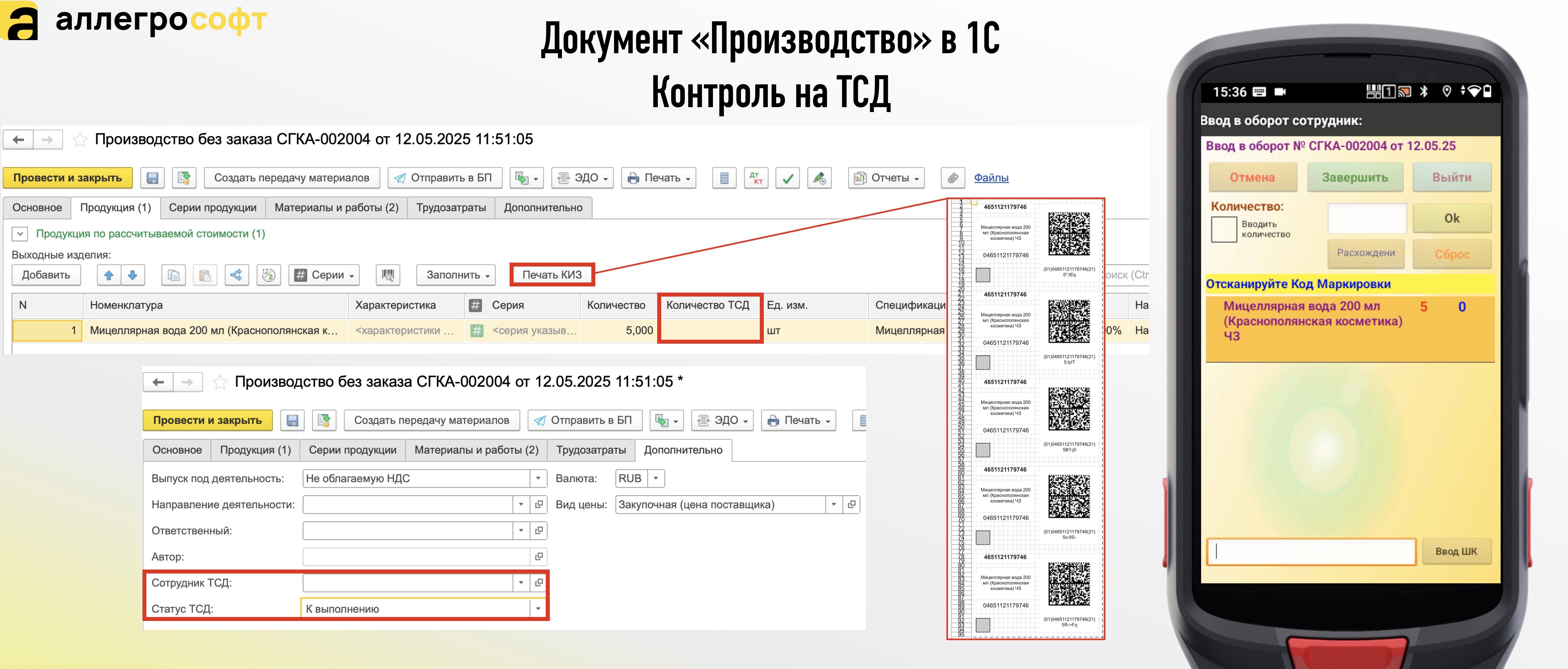
Task: Switch to Серии продукции tab in the upper window
Action: pos(213,208)
